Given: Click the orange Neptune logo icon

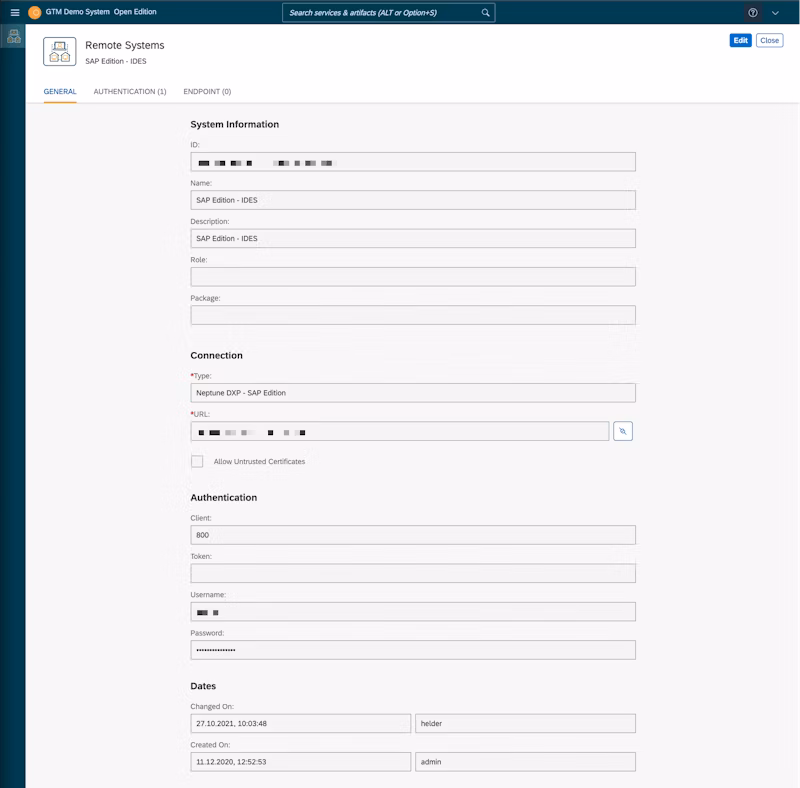Looking at the screenshot, I should (x=35, y=12).
